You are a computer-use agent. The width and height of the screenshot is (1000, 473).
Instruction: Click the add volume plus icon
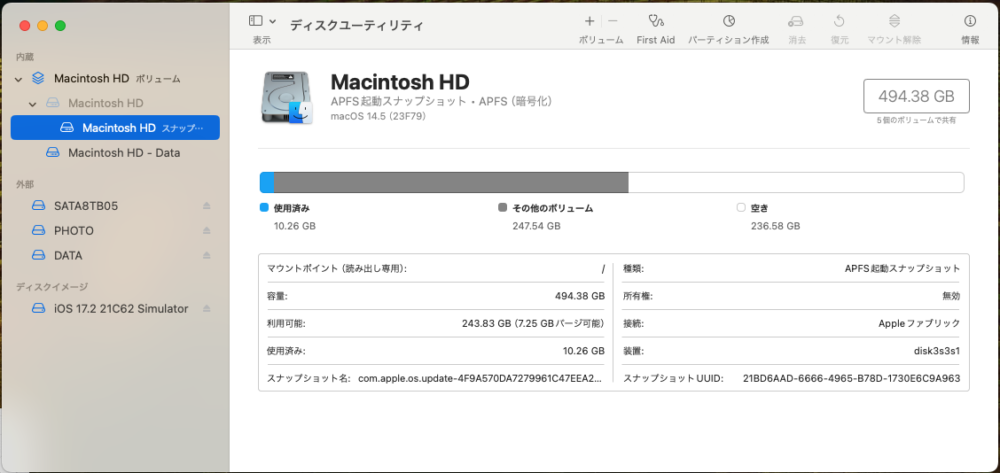pyautogui.click(x=589, y=21)
